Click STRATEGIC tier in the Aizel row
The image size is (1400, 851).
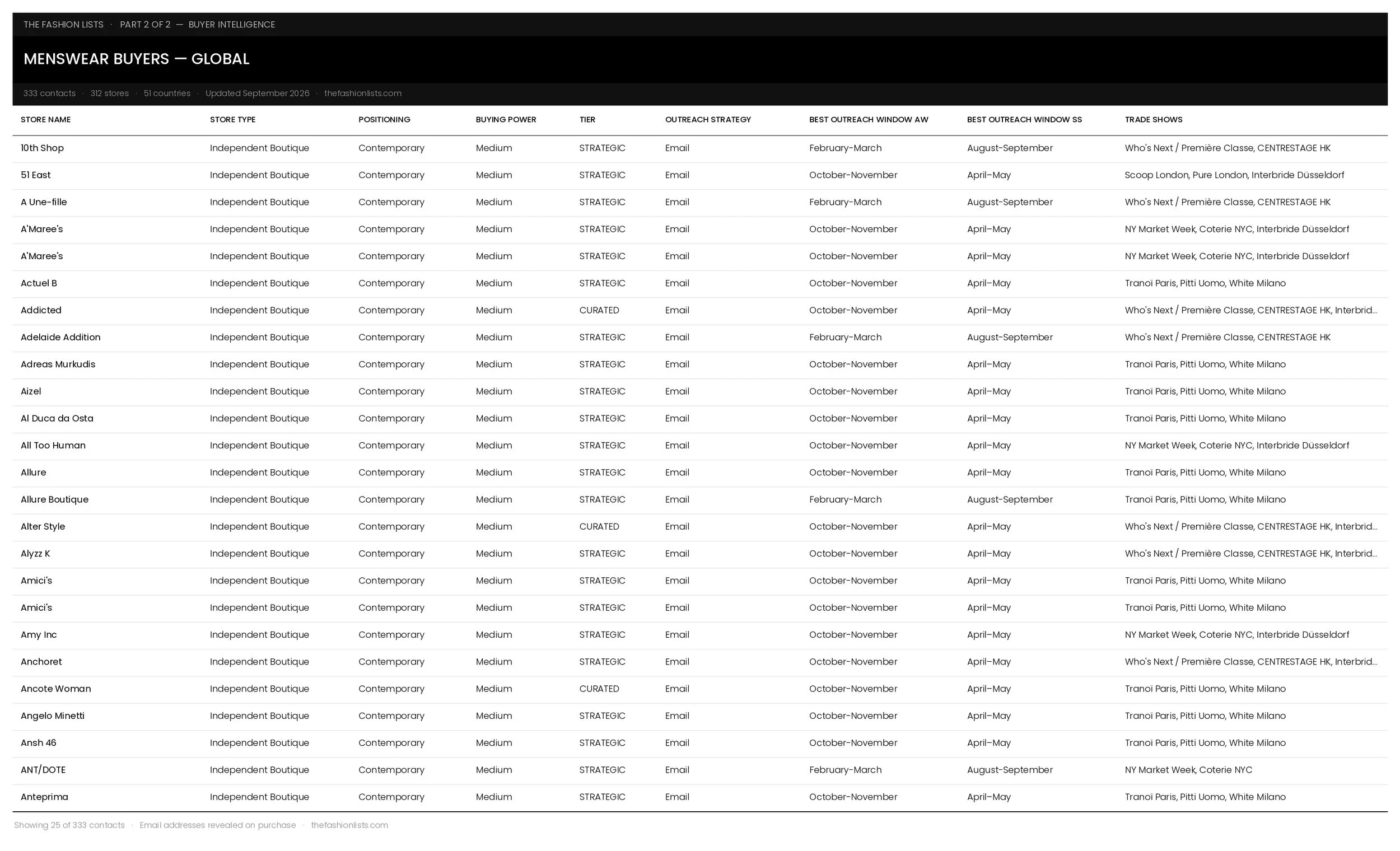point(602,391)
